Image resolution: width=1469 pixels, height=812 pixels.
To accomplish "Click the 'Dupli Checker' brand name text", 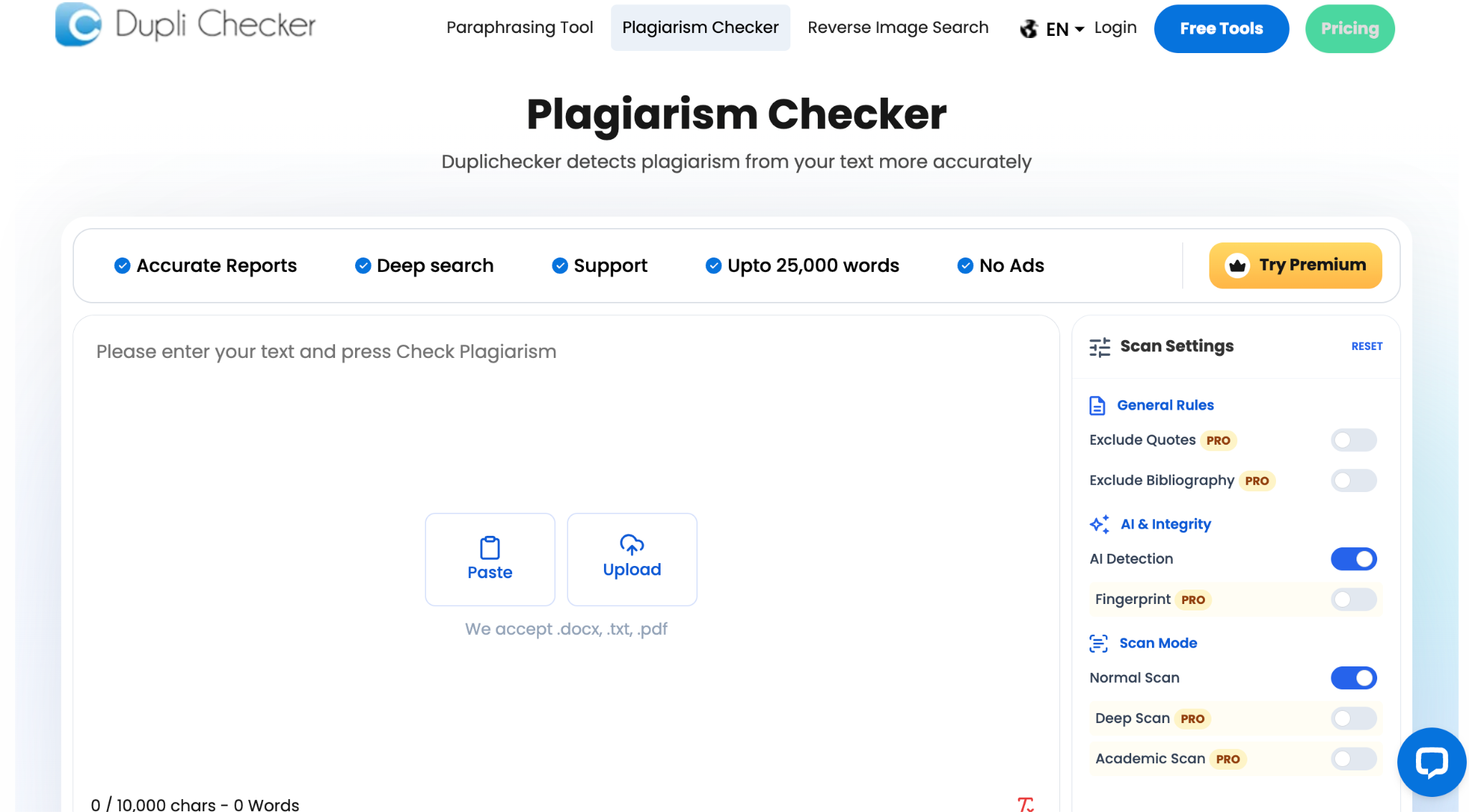I will (x=215, y=24).
